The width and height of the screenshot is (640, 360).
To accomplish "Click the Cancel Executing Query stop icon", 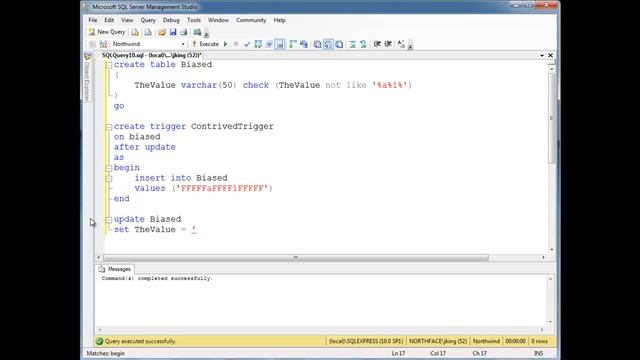I will (x=236, y=44).
